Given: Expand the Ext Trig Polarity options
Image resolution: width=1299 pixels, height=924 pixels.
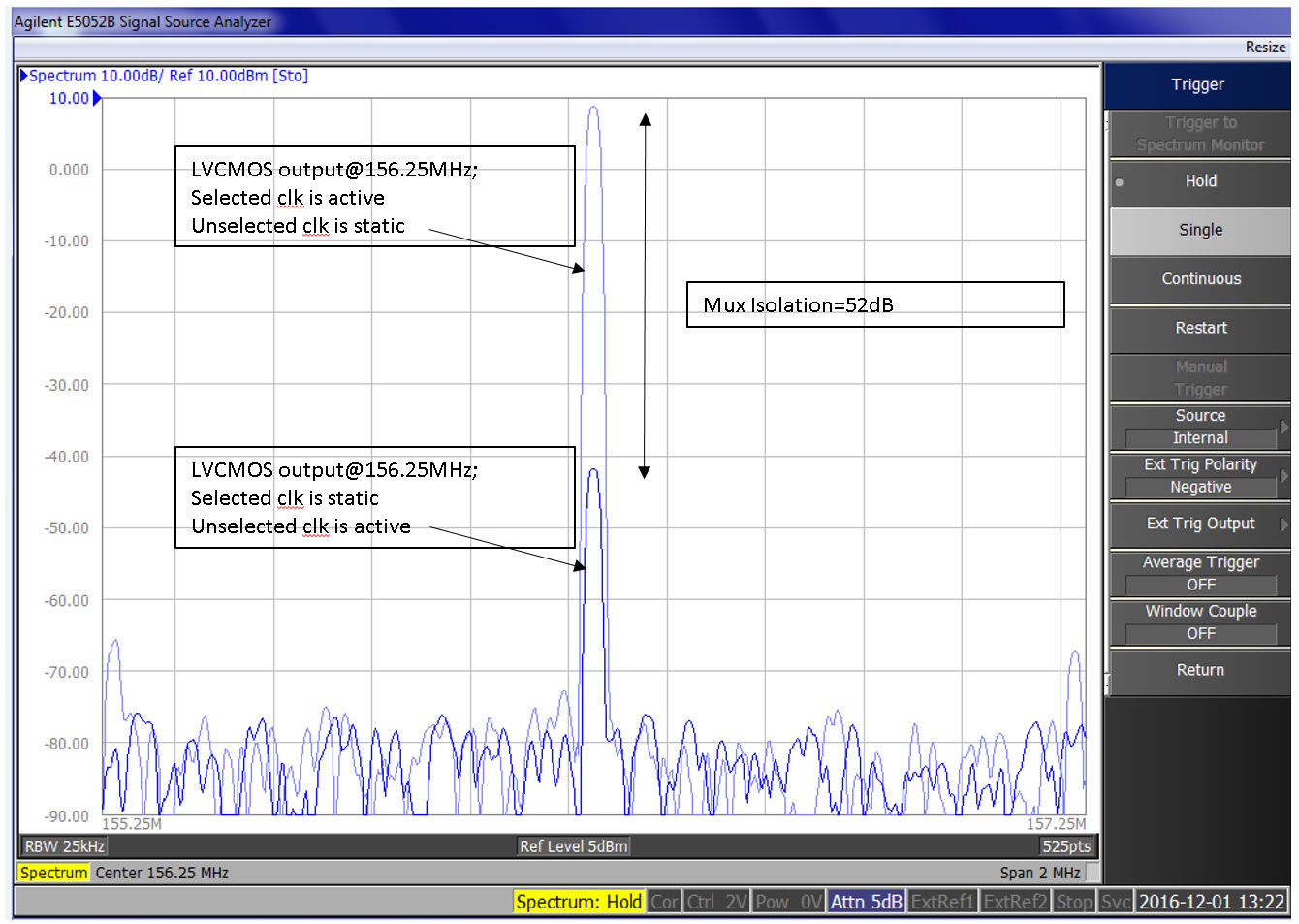Looking at the screenshot, I should click(1199, 475).
